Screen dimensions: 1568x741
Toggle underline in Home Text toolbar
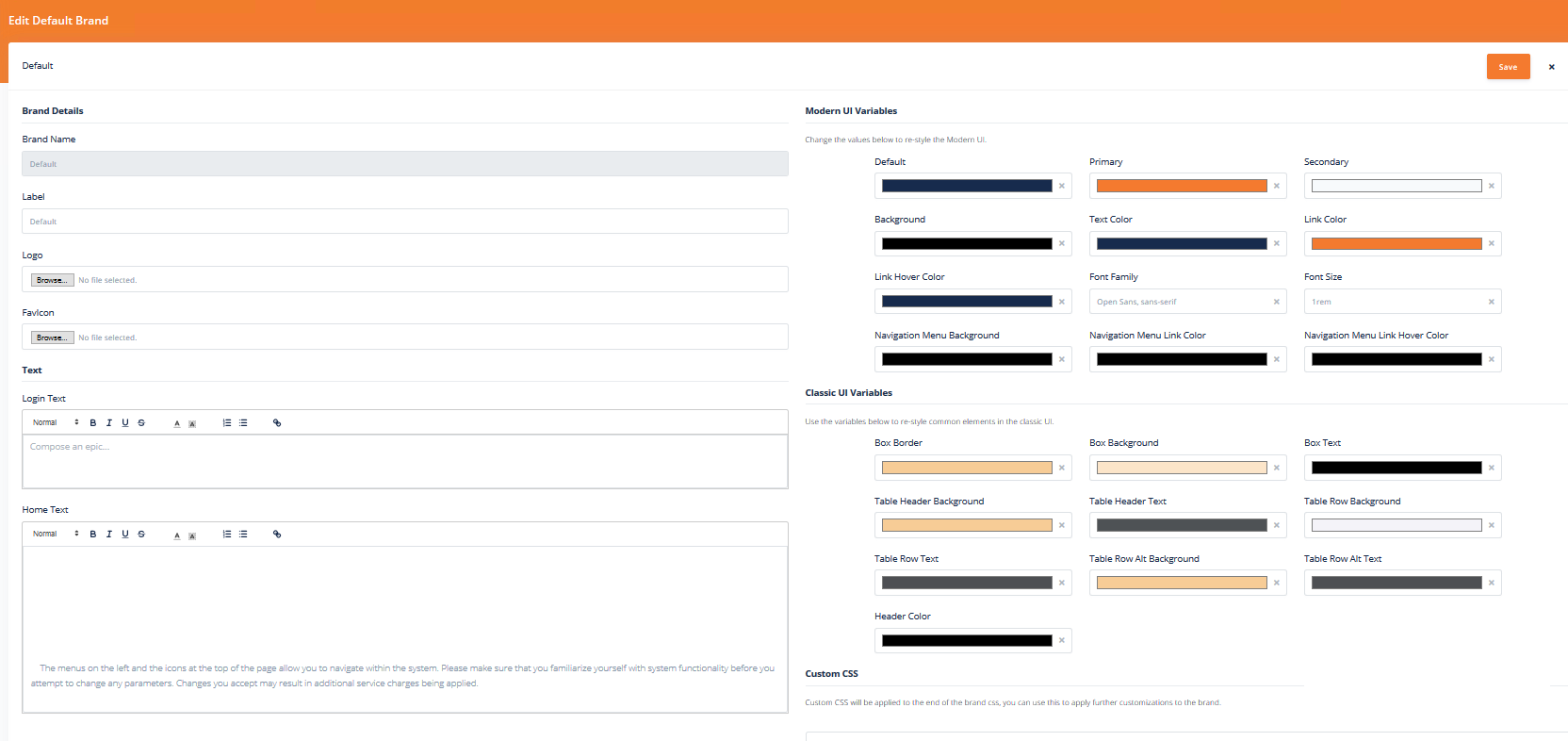coord(125,535)
